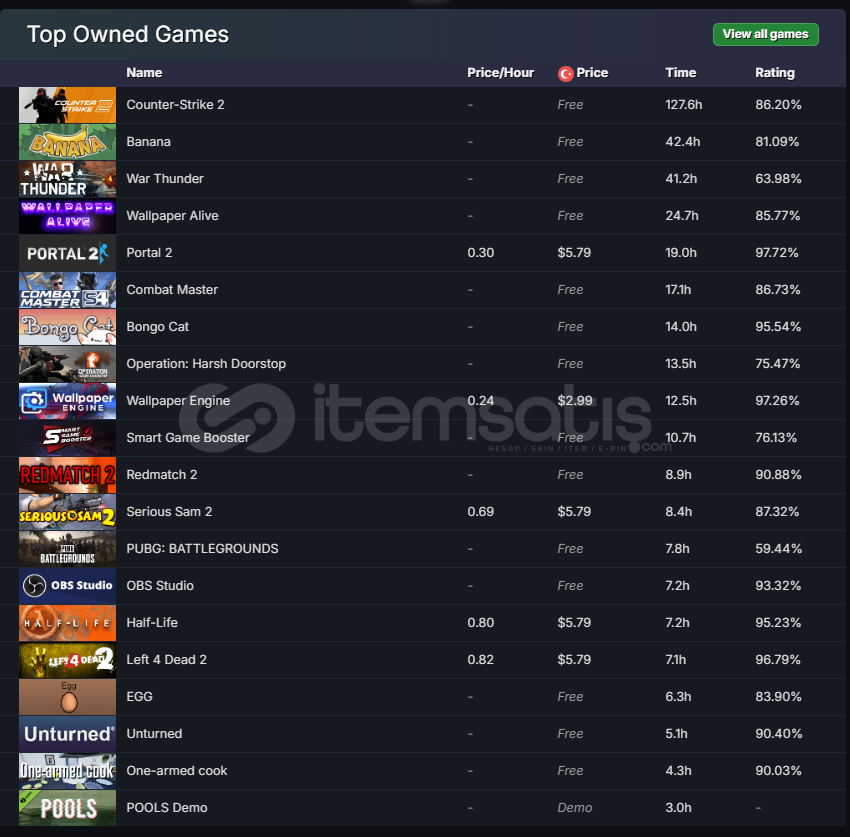Click the POOLS Demo thumbnail
This screenshot has height=837, width=850.
click(x=67, y=808)
